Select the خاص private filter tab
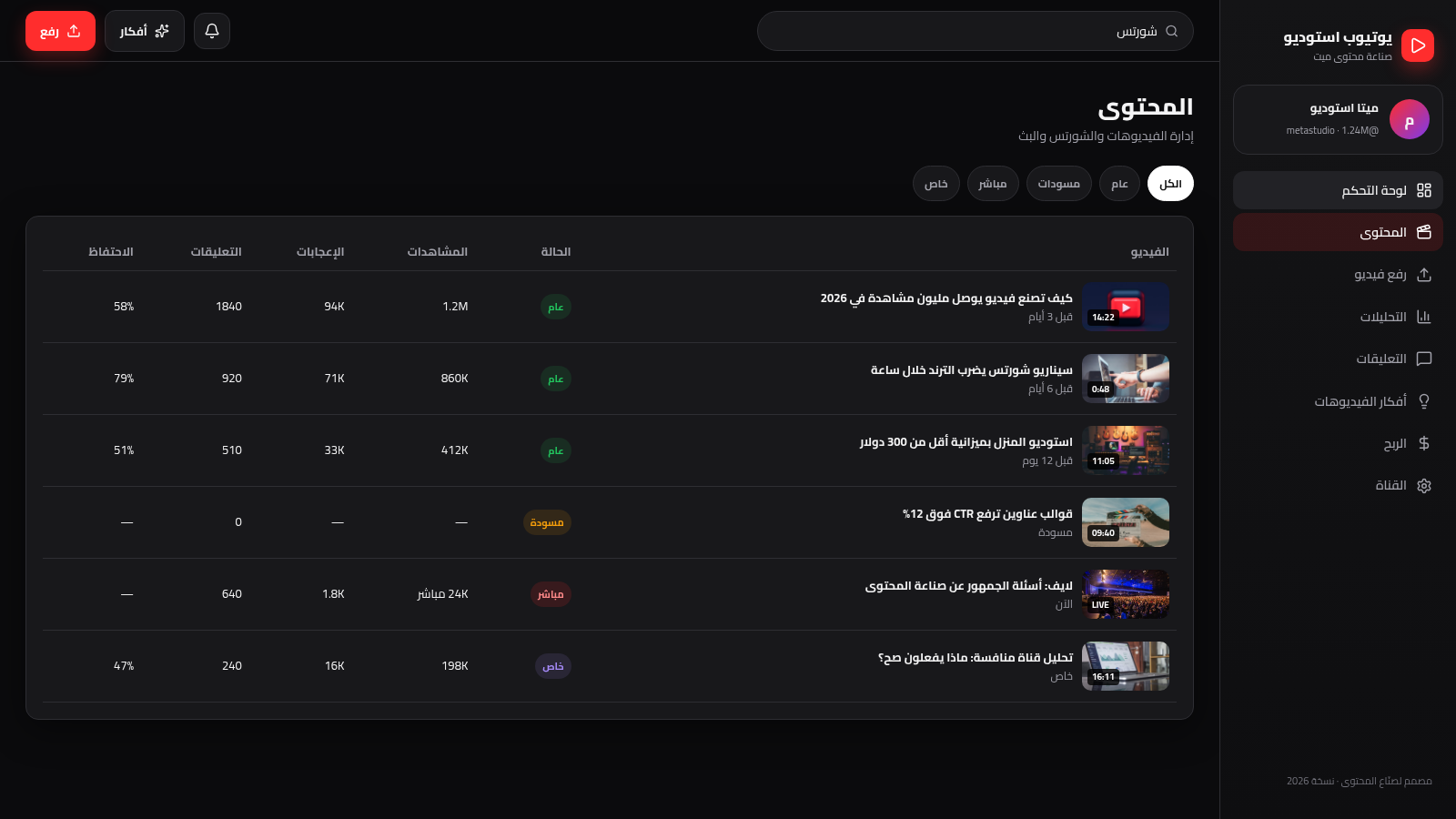The width and height of the screenshot is (1456, 819). click(x=936, y=184)
